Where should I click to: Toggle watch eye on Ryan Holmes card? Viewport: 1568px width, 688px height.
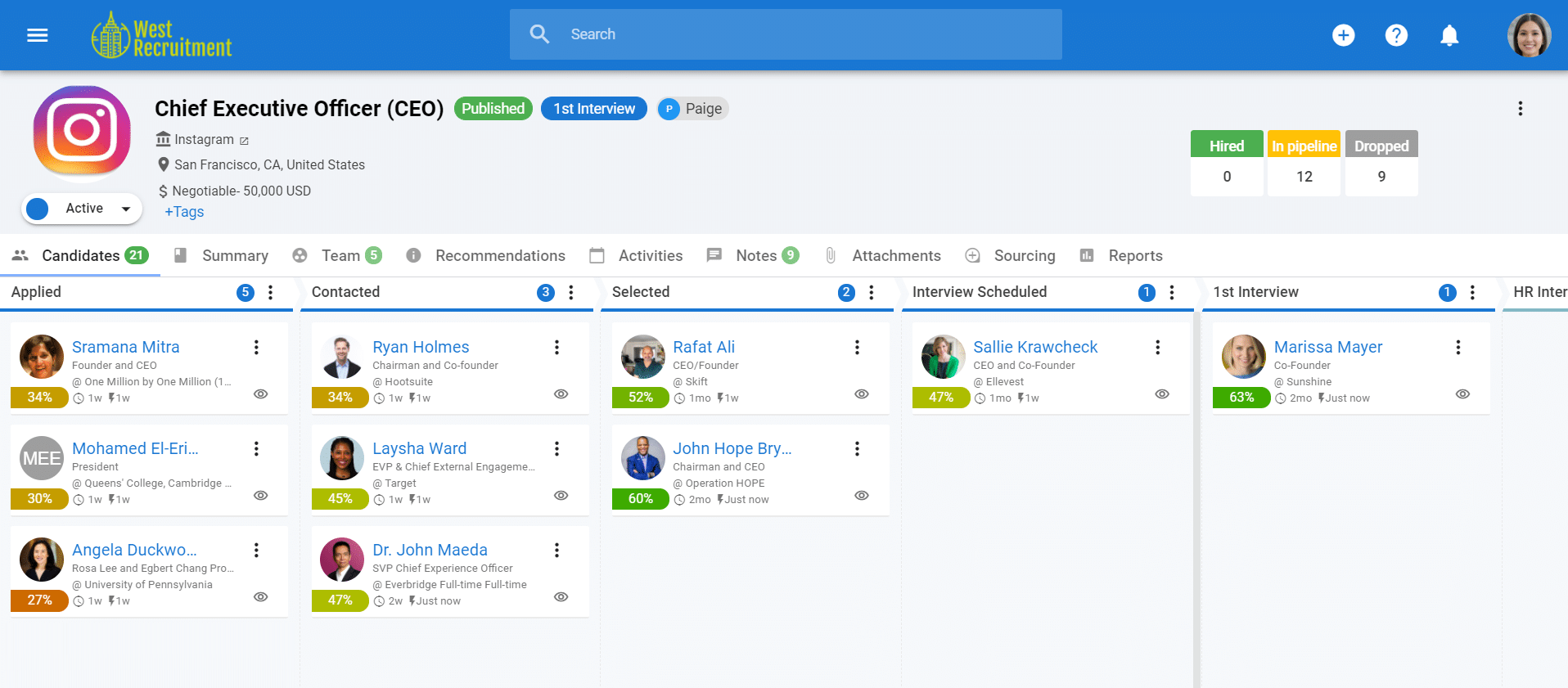(561, 394)
